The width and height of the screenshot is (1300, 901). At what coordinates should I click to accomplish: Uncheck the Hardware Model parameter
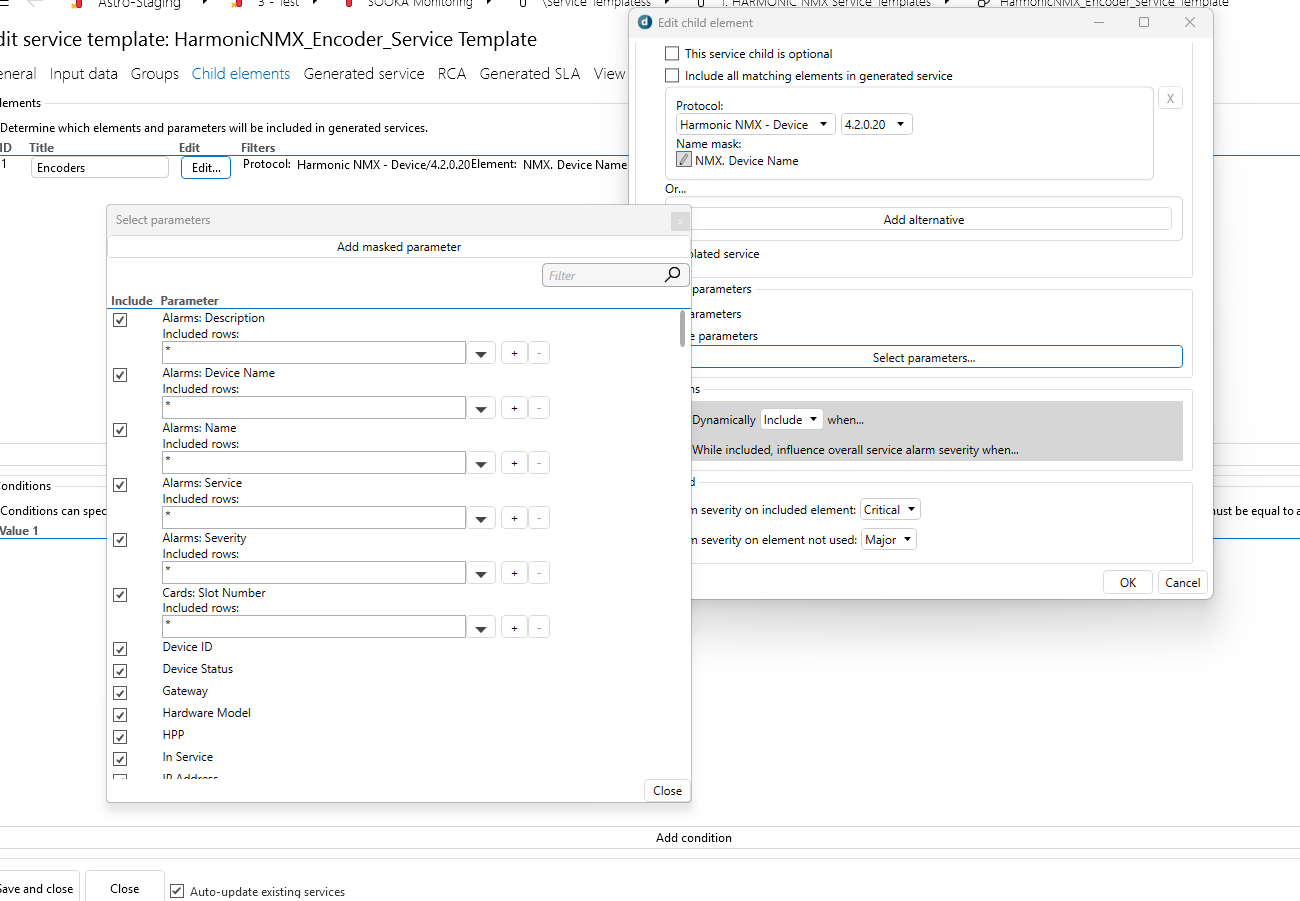[x=120, y=715]
